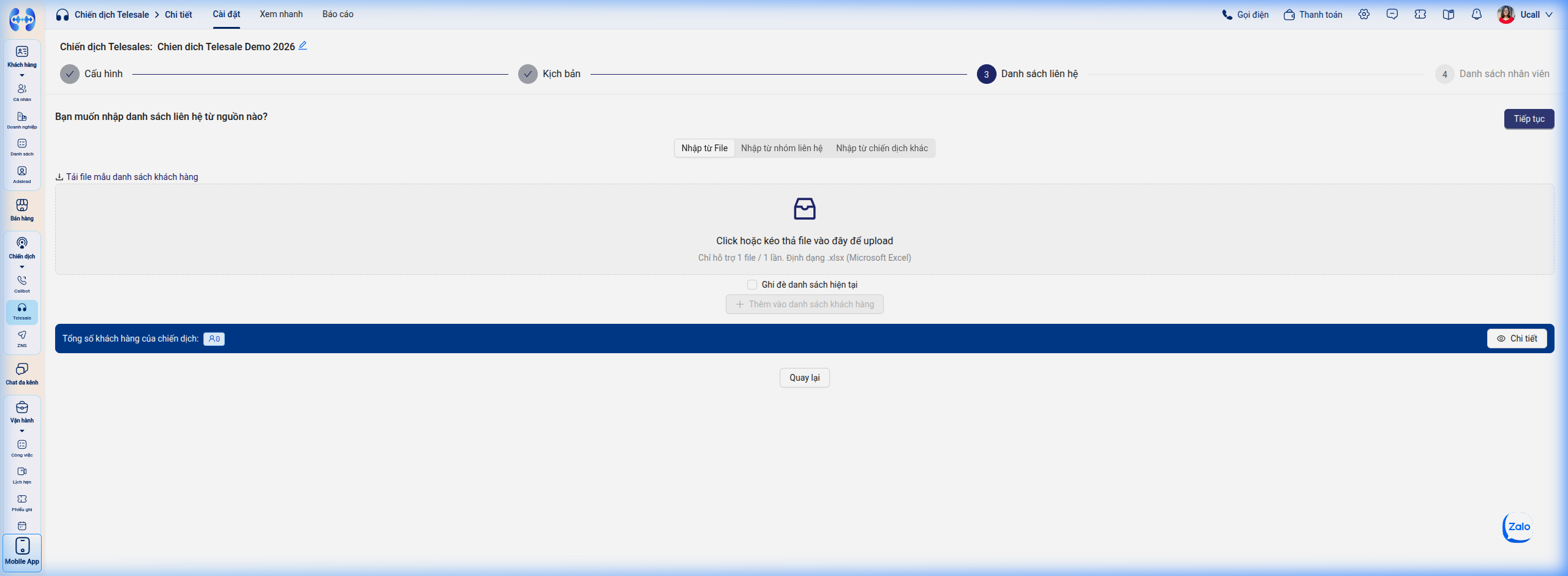Collapse the Vận hành sidebar group
The height and width of the screenshot is (576, 1568).
[x=22, y=432]
